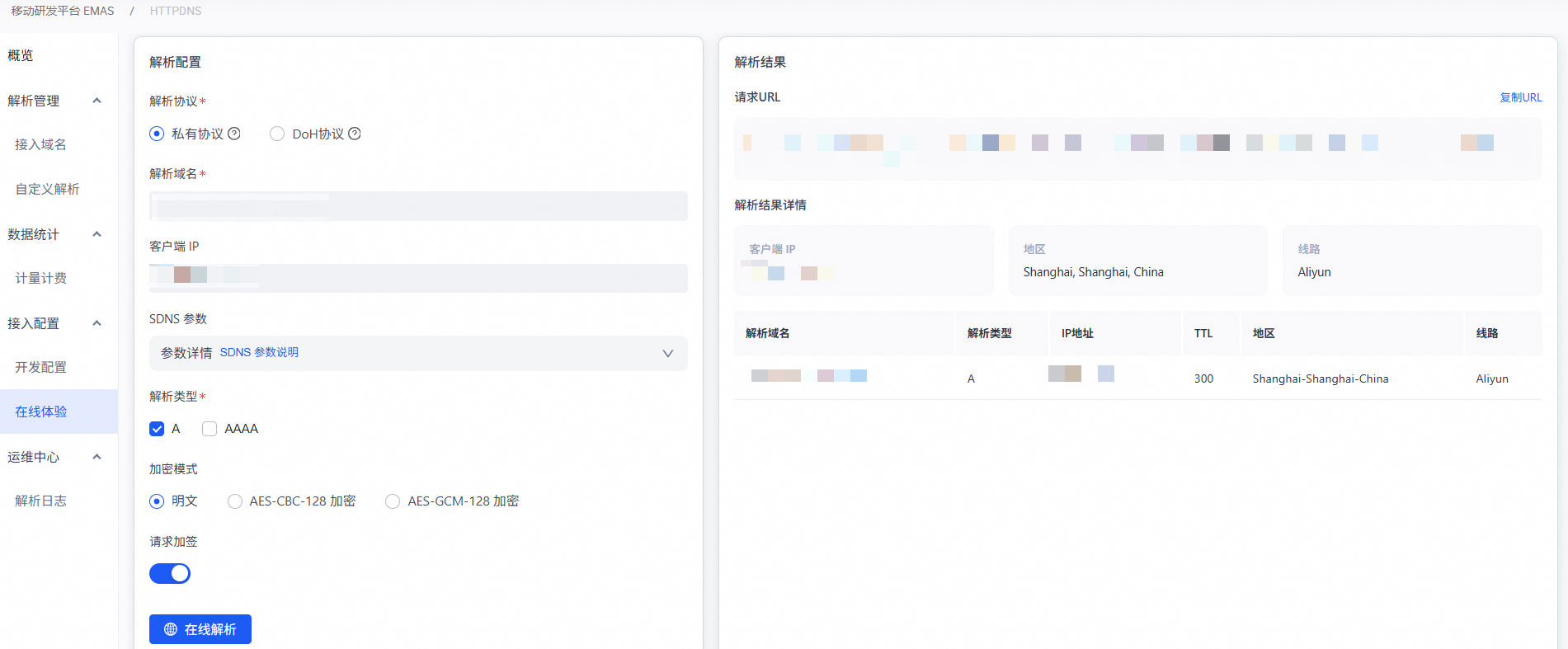Focus the 客户端 IP input field
Screen dimensions: 1568x649
tap(418, 278)
